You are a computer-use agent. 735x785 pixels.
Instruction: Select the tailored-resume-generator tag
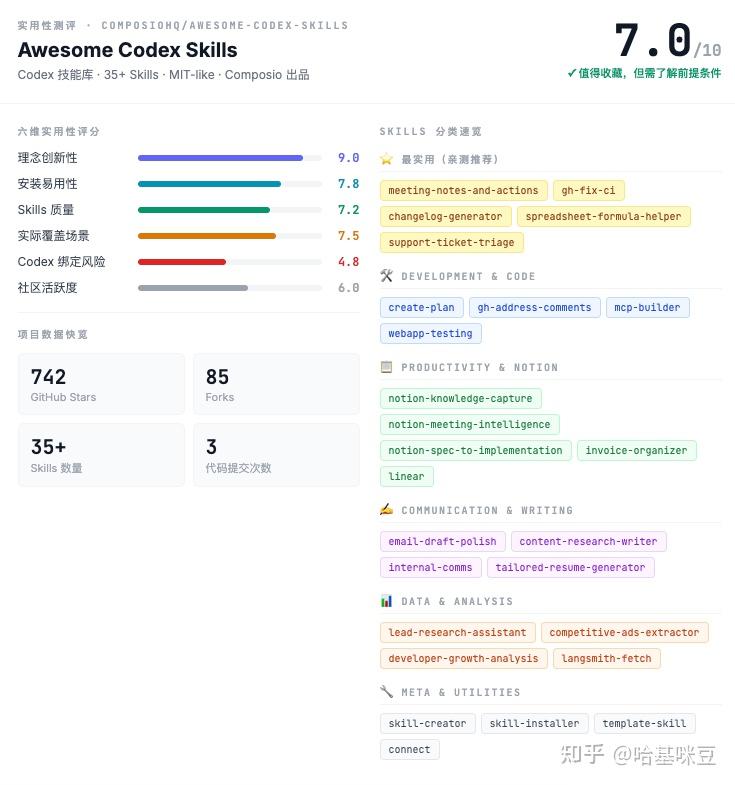[570, 568]
